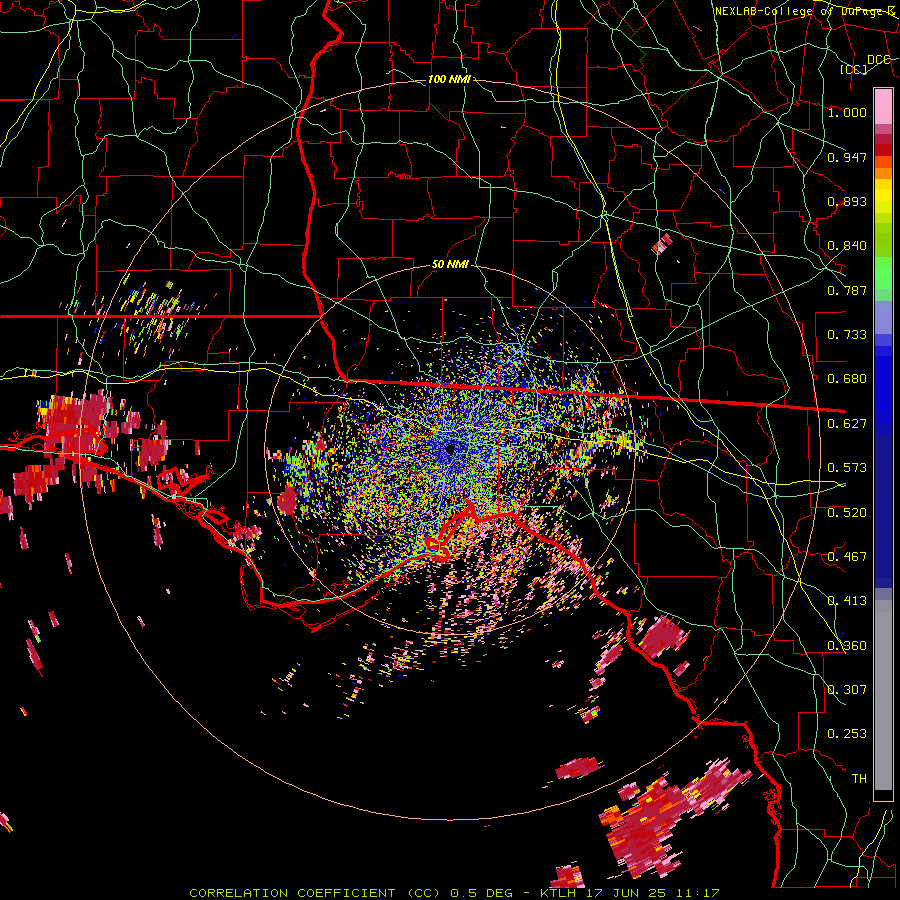Click the '0.5 DEG' elevation text

pos(483,893)
